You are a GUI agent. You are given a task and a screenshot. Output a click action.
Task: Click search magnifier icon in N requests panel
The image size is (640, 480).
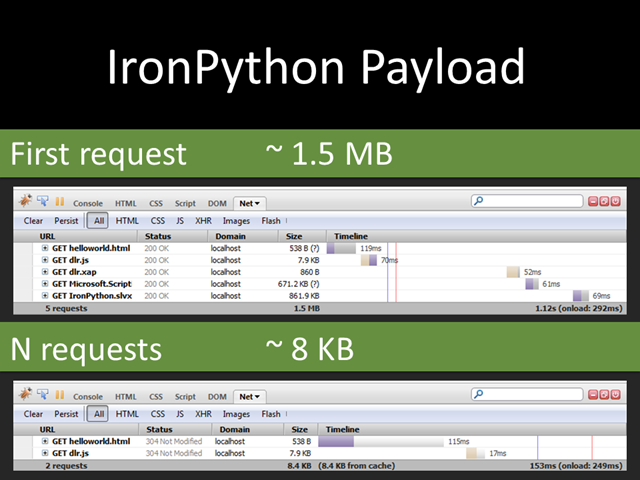tap(479, 394)
